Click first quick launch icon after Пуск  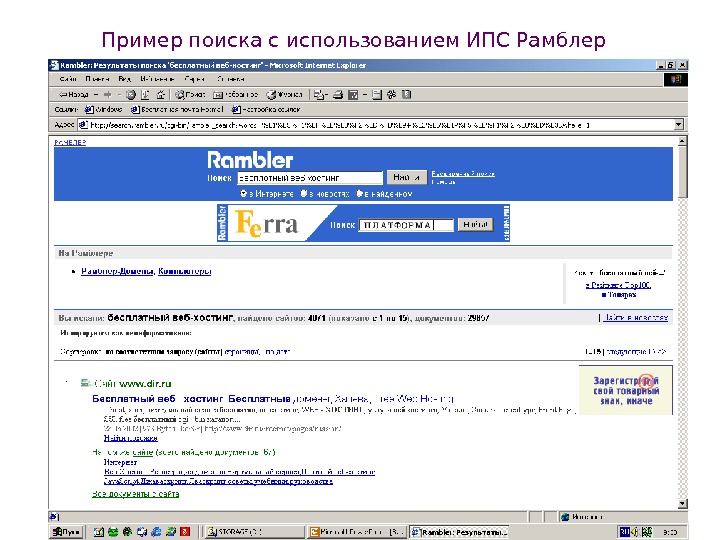[x=99, y=532]
